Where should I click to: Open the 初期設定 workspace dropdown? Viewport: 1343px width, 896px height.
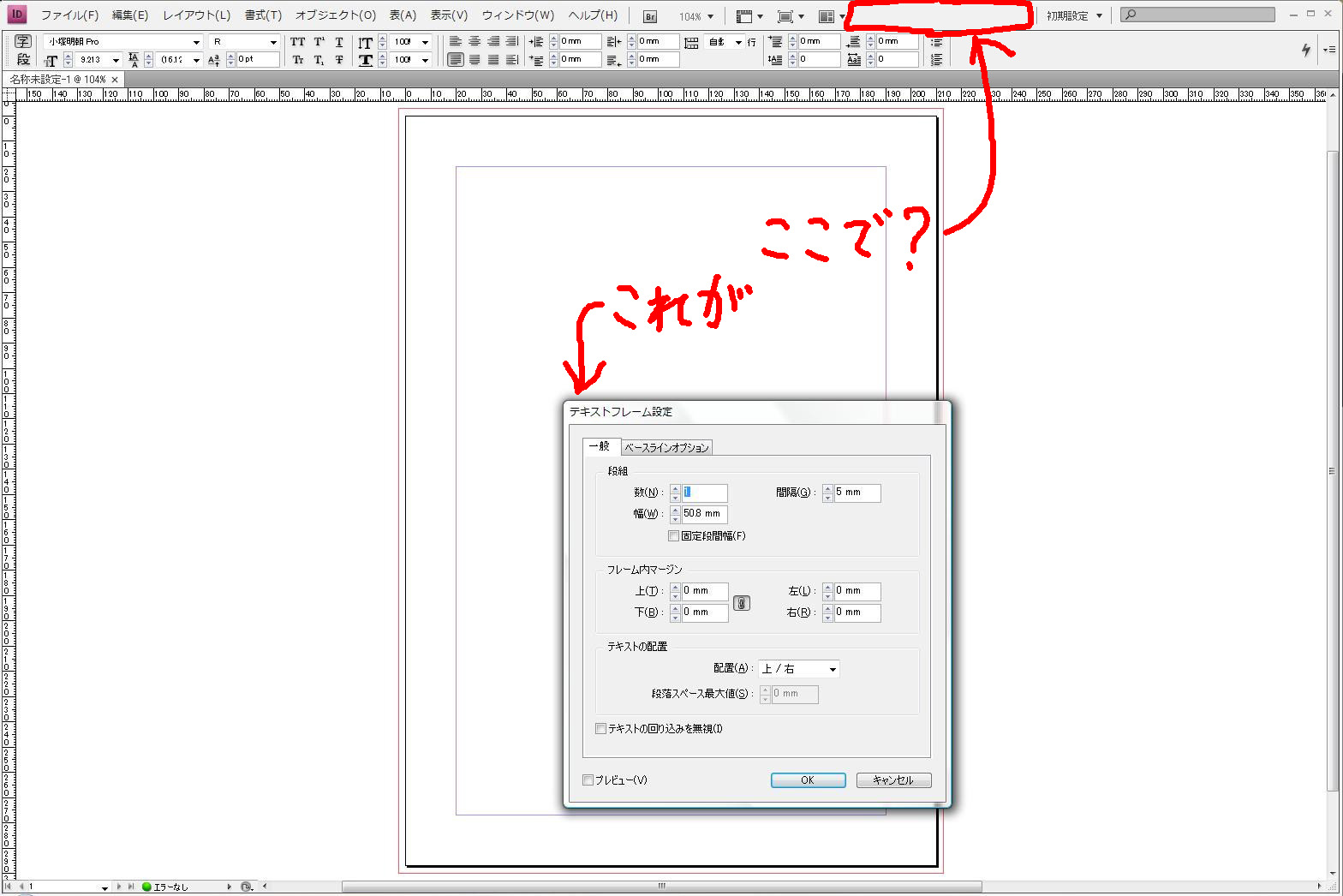point(1074,16)
